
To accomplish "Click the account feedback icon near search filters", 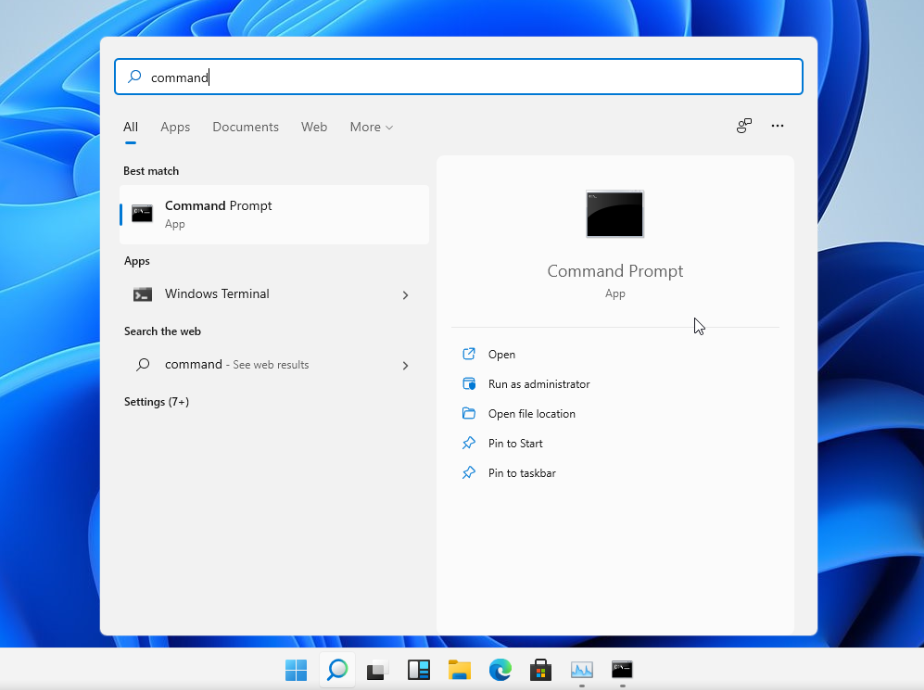I will 743,126.
